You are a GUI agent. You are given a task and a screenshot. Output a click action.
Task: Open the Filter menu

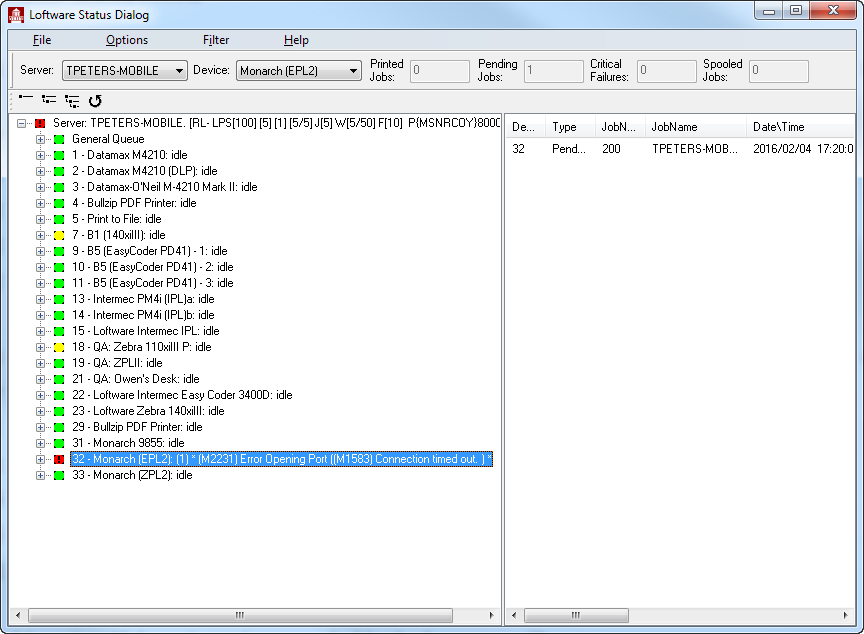click(215, 40)
